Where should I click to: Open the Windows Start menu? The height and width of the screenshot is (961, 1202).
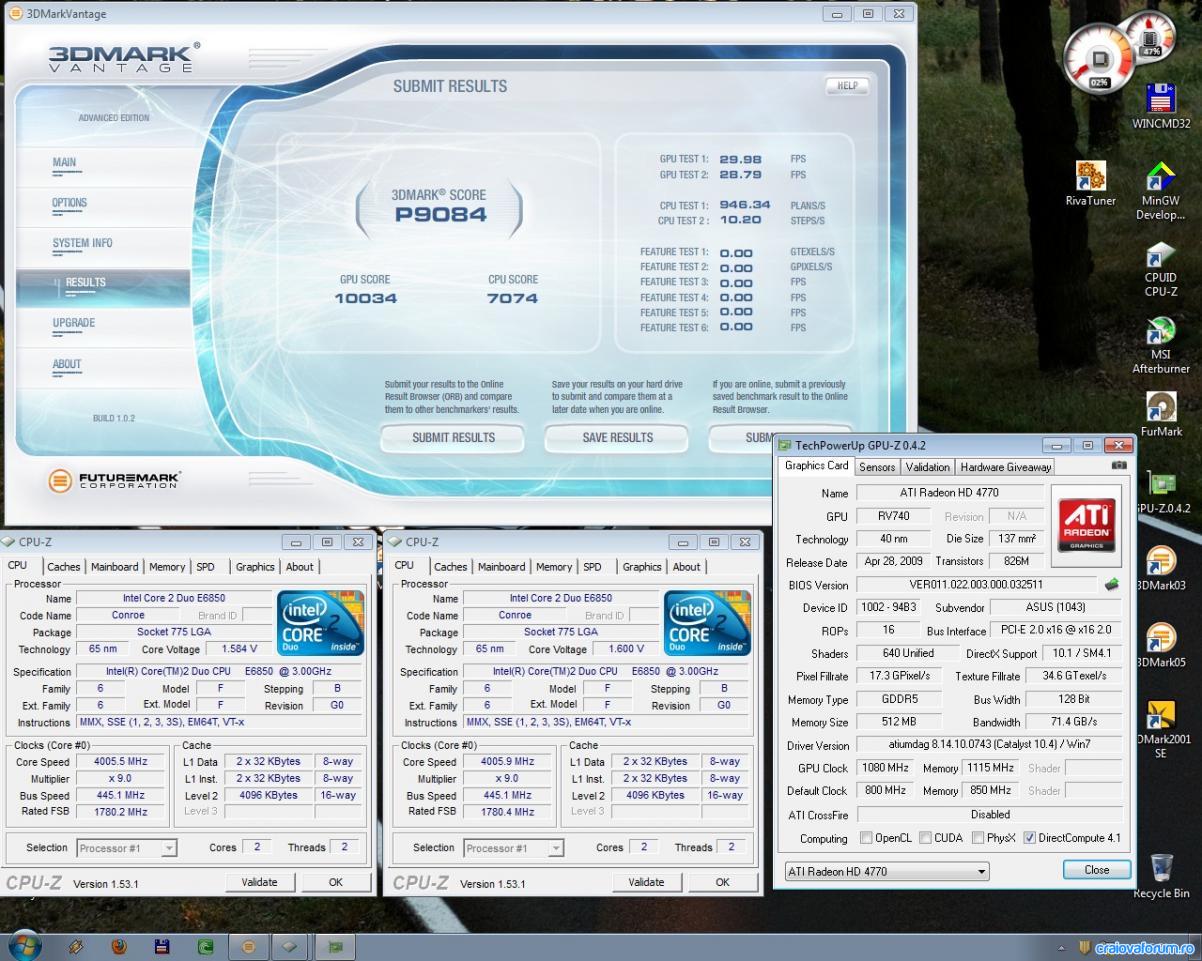[x=24, y=945]
